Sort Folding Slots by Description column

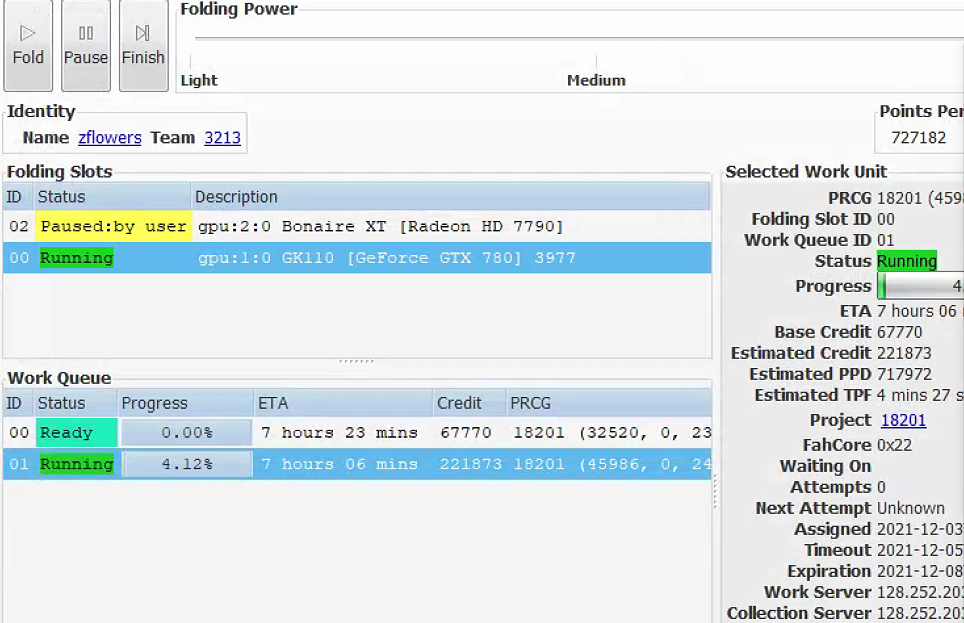point(451,197)
